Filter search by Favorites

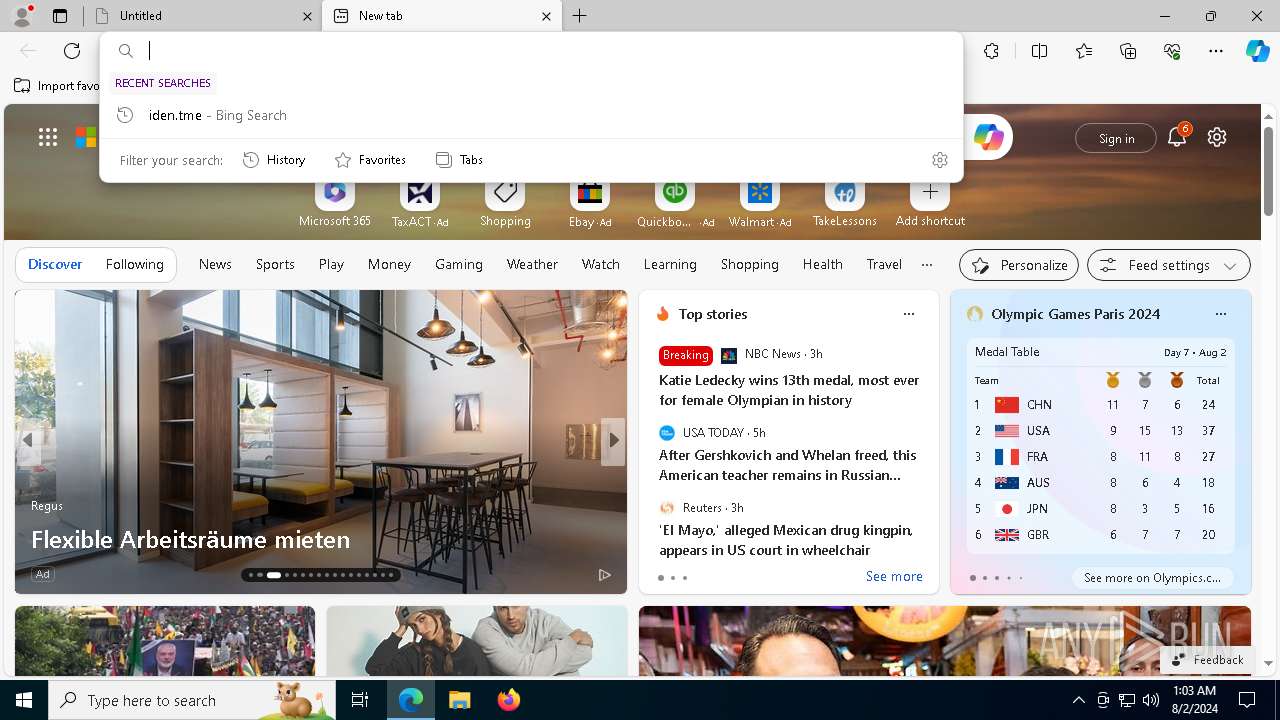(370, 160)
